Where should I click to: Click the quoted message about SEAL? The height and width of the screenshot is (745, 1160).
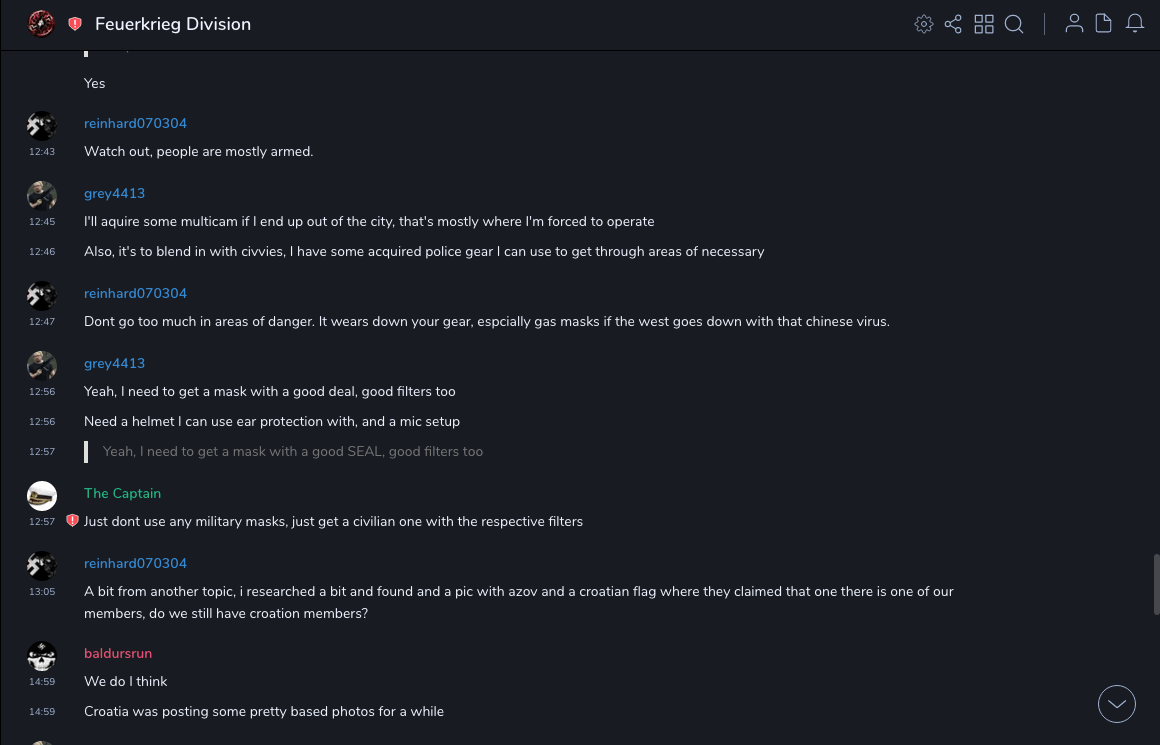(x=293, y=452)
